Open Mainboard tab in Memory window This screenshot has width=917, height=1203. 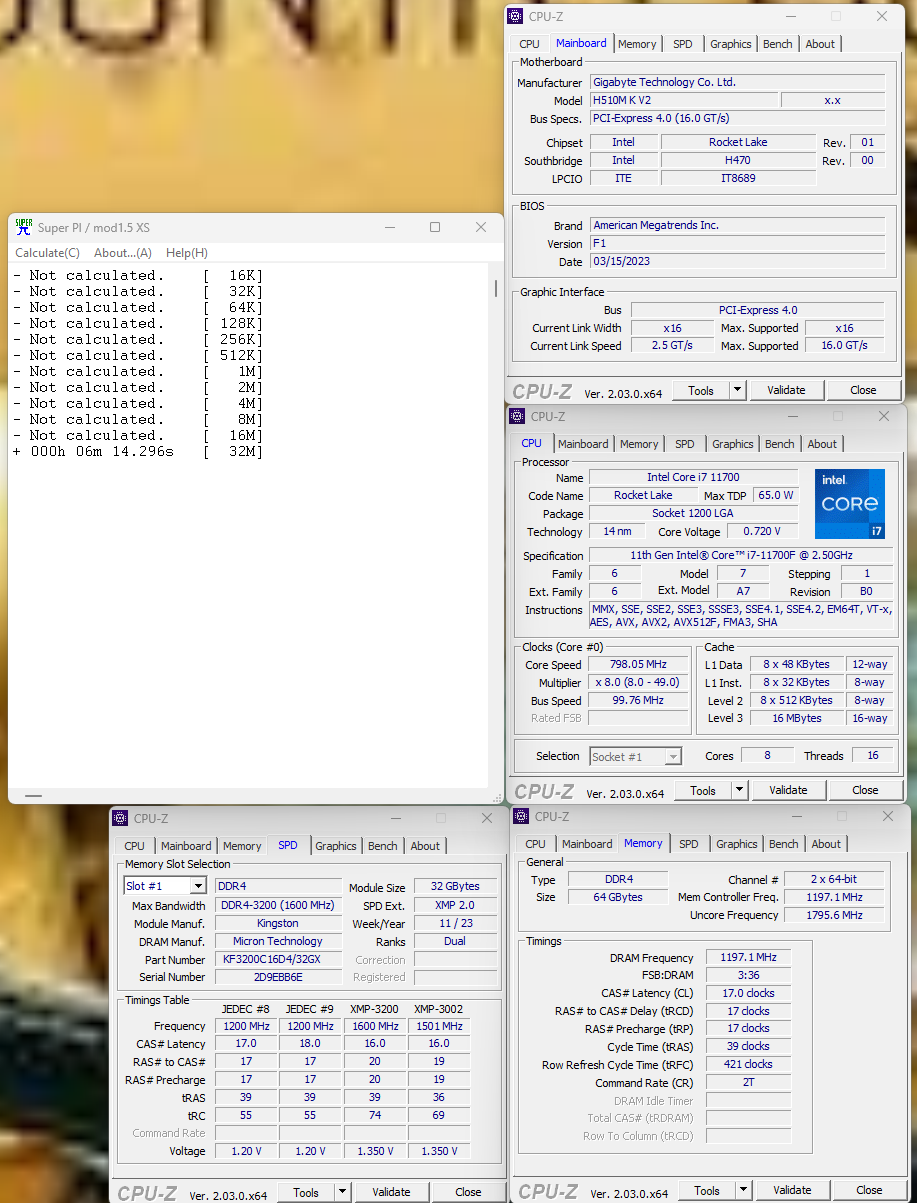[x=587, y=844]
